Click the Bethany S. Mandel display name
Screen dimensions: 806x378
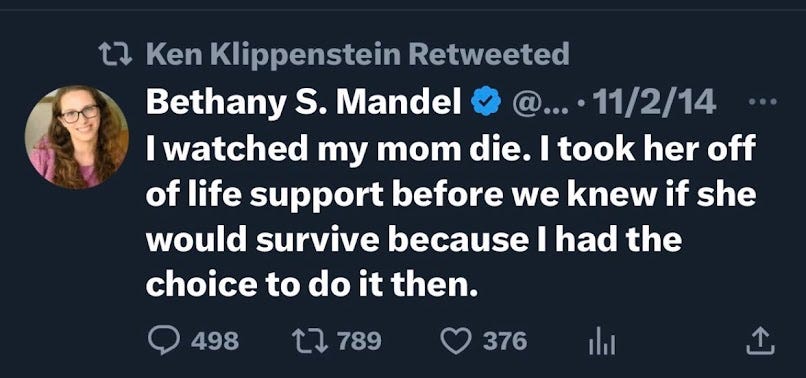304,103
